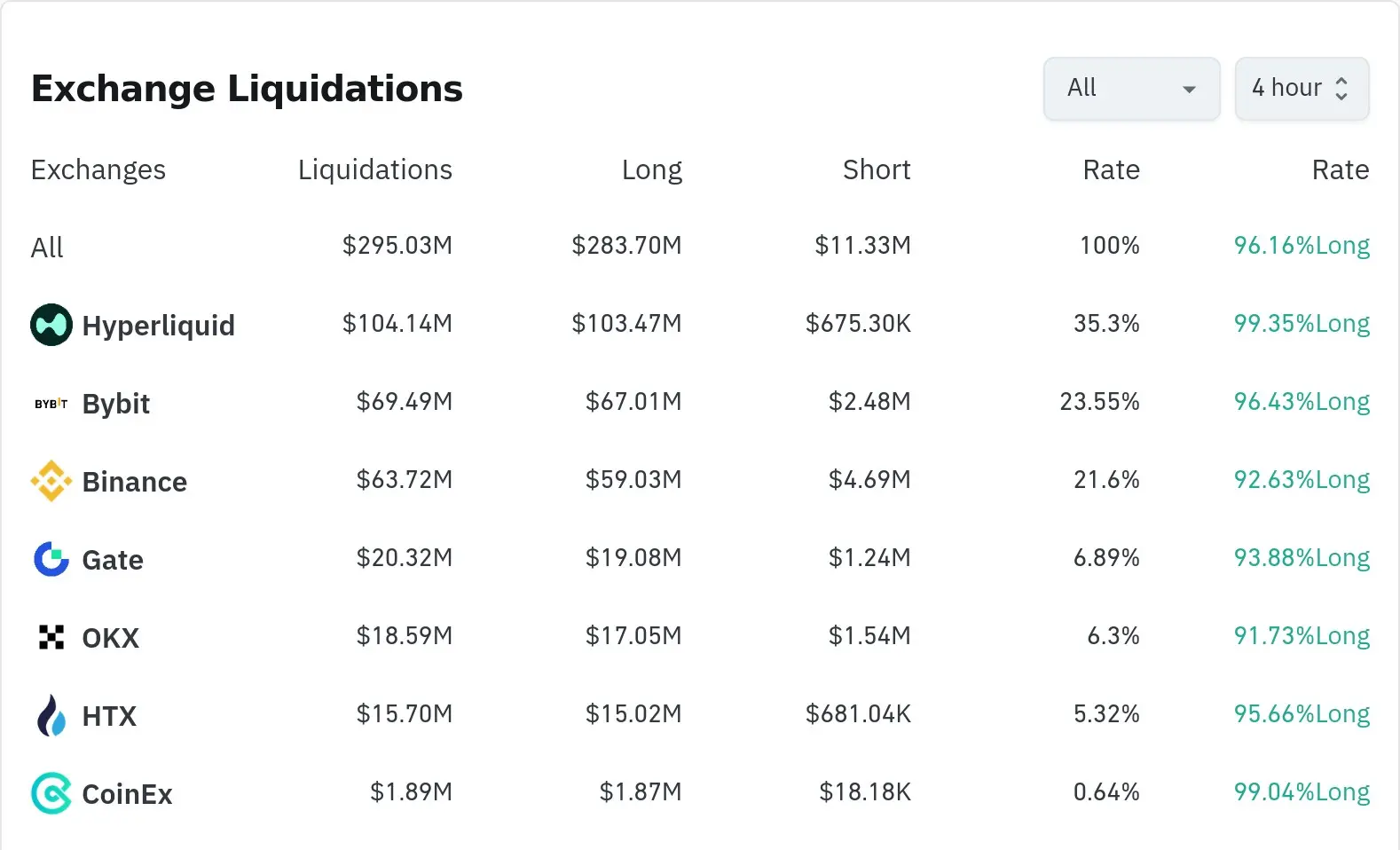Click the HTX flame logo icon

[51, 715]
